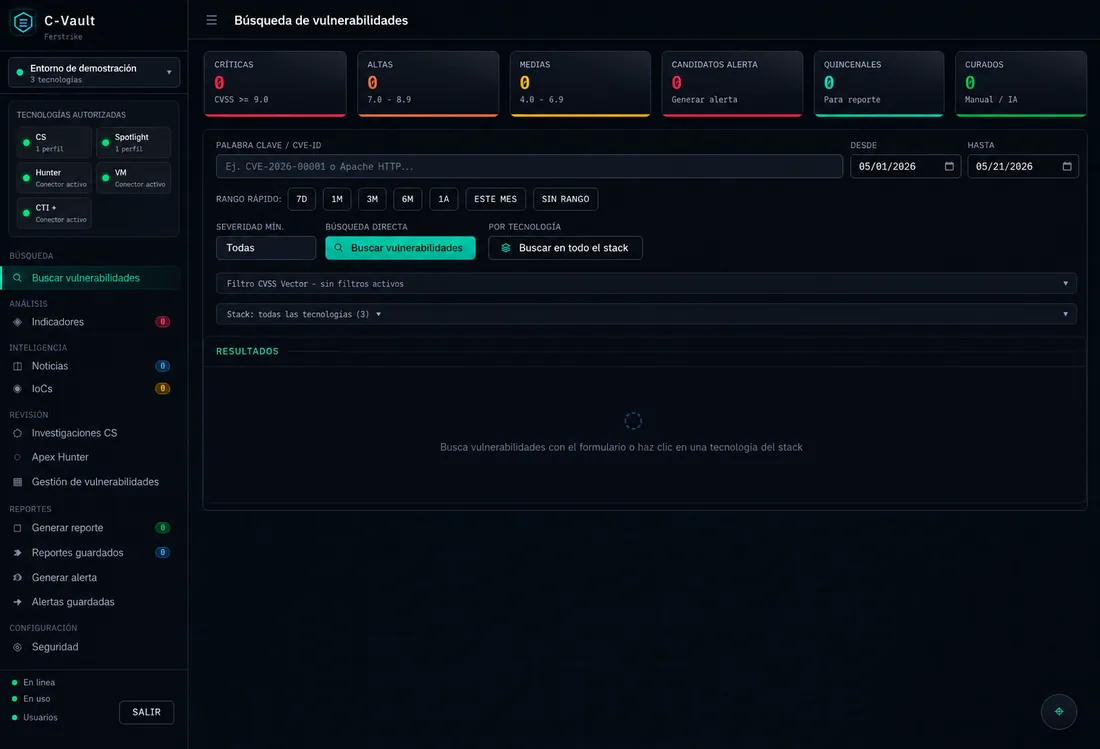1100x749 pixels.
Task: Click the Generar reporte square icon
Action: click(18, 528)
